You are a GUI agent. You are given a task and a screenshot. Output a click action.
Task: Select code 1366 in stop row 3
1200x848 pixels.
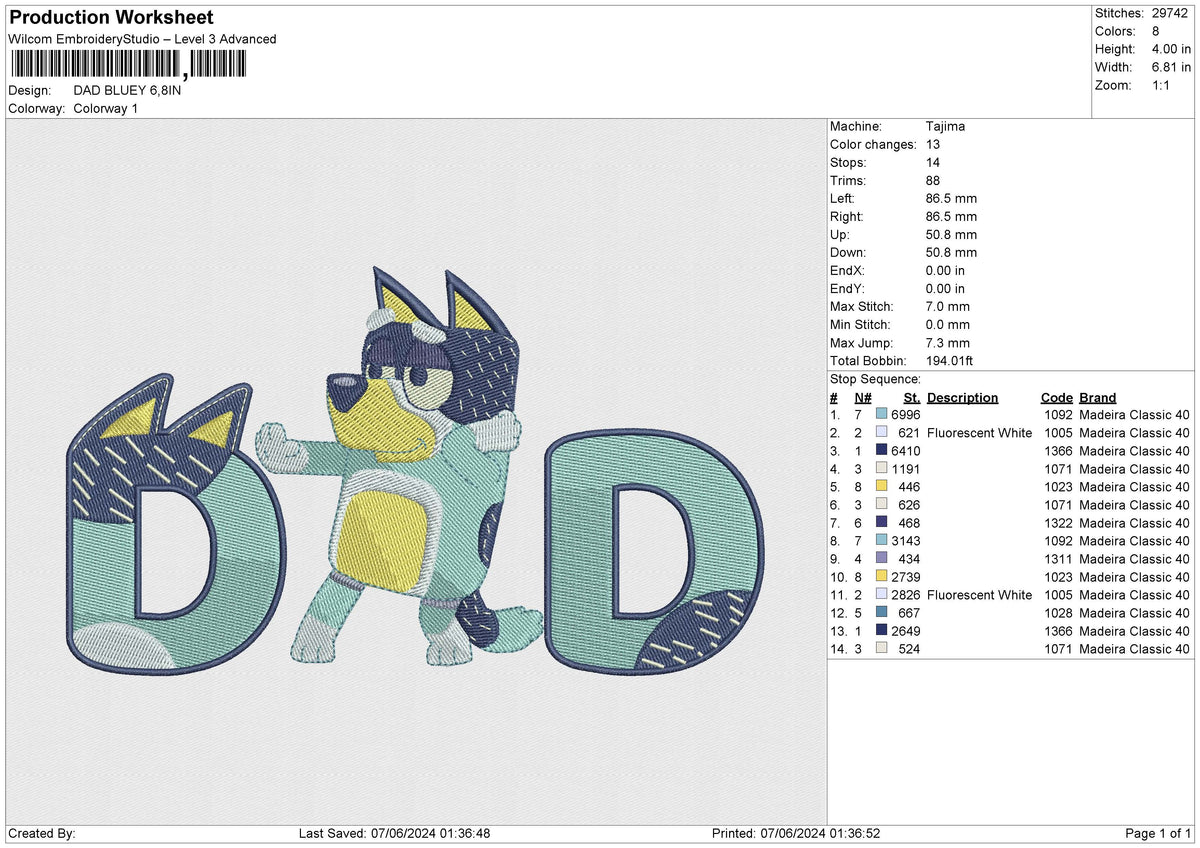[x=1059, y=451]
